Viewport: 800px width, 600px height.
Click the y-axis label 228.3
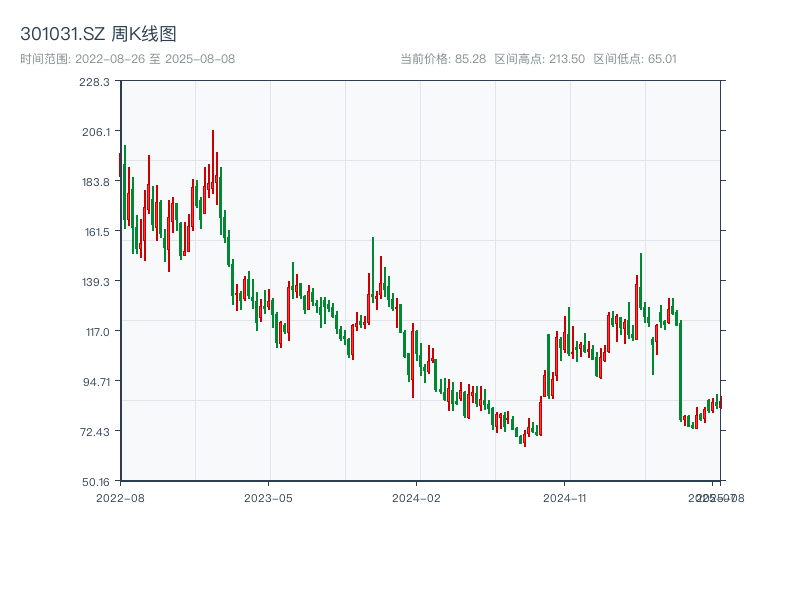(94, 82)
